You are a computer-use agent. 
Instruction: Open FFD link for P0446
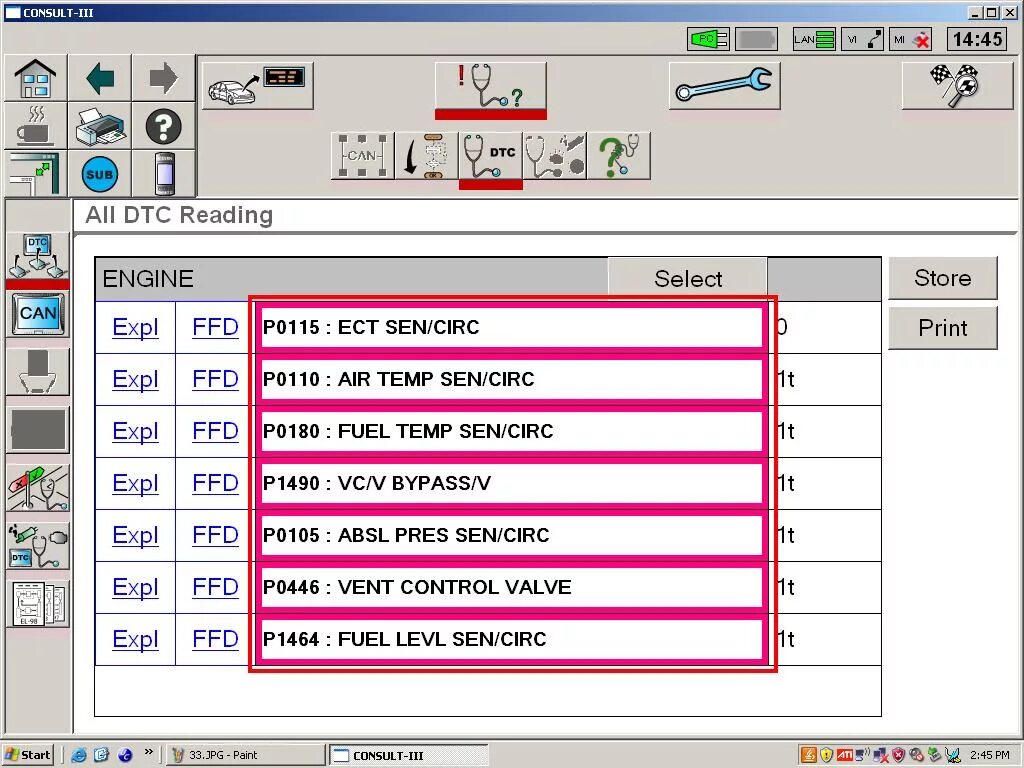click(215, 587)
